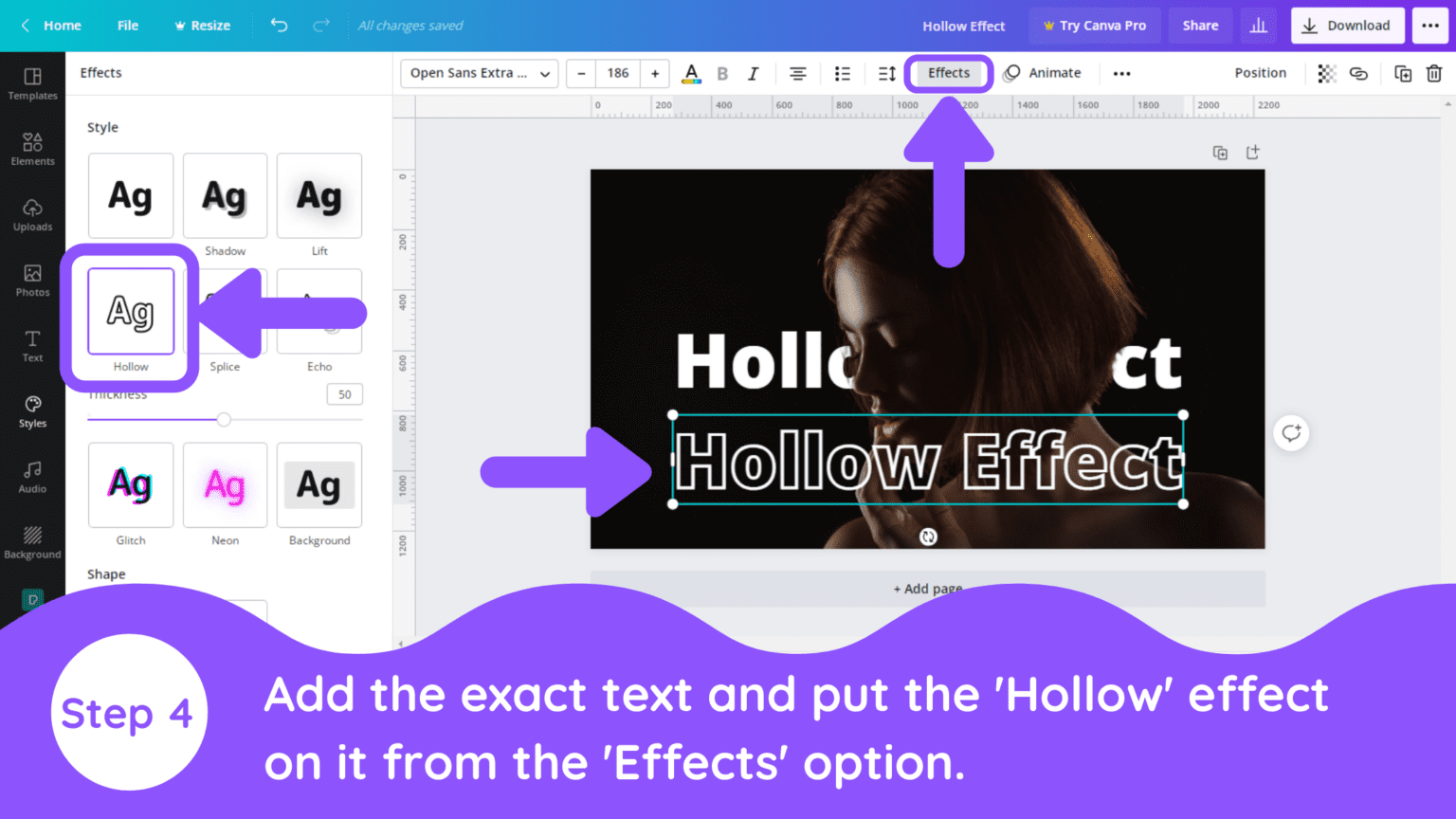
Task: Toggle bold formatting on the text
Action: point(722,73)
